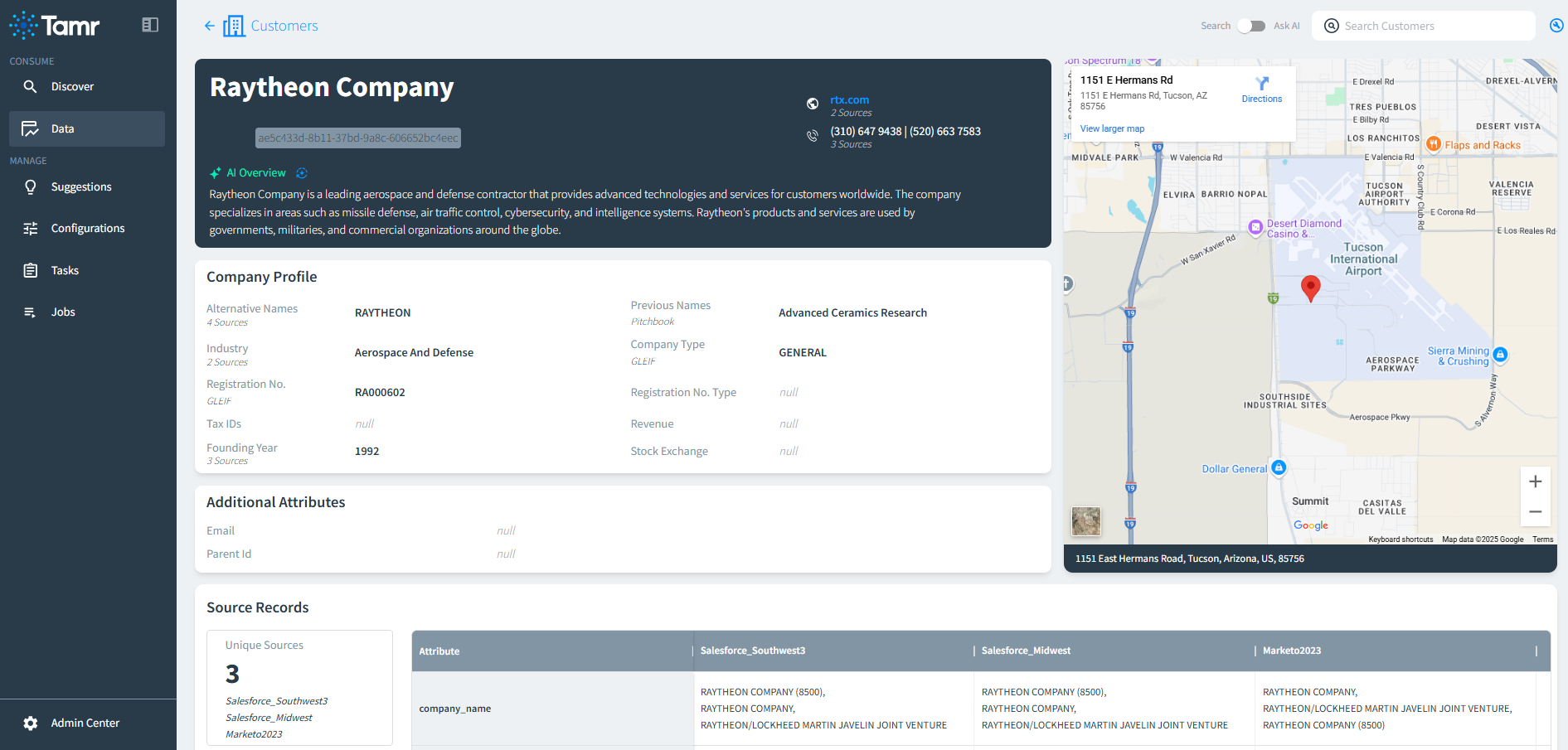
Task: Click the phone numbers (310) 647 9438
Action: point(905,131)
